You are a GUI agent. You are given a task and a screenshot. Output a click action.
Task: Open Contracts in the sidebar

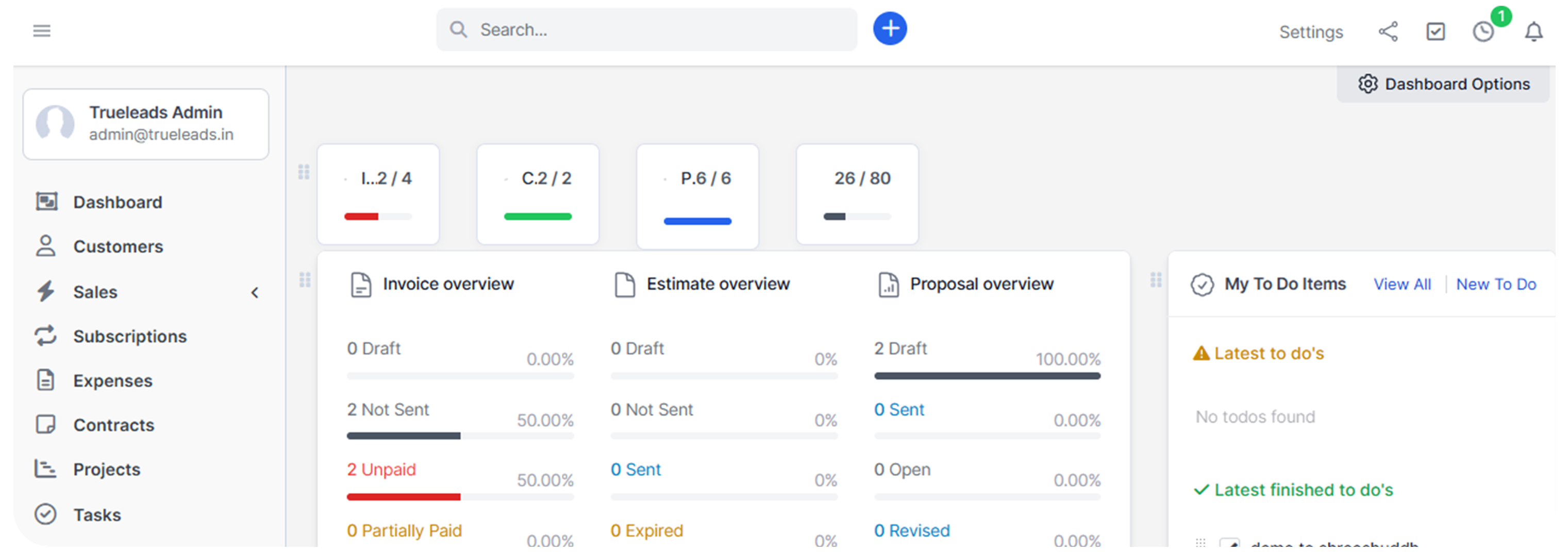(114, 425)
